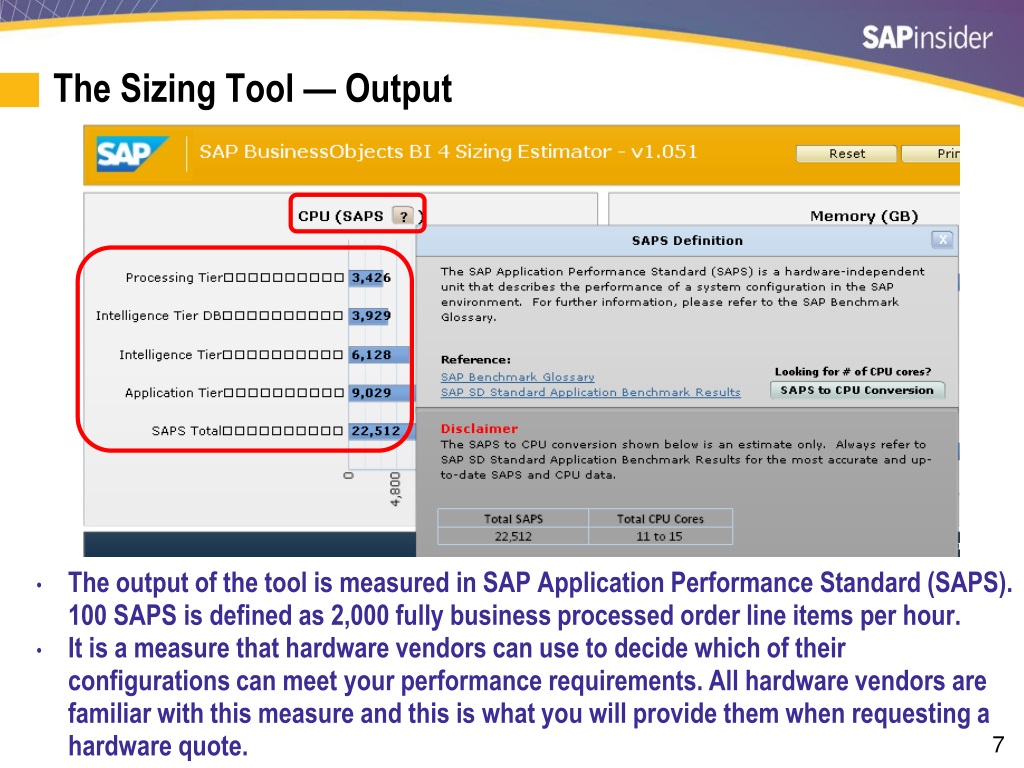Click the slide page number 7

point(998,744)
